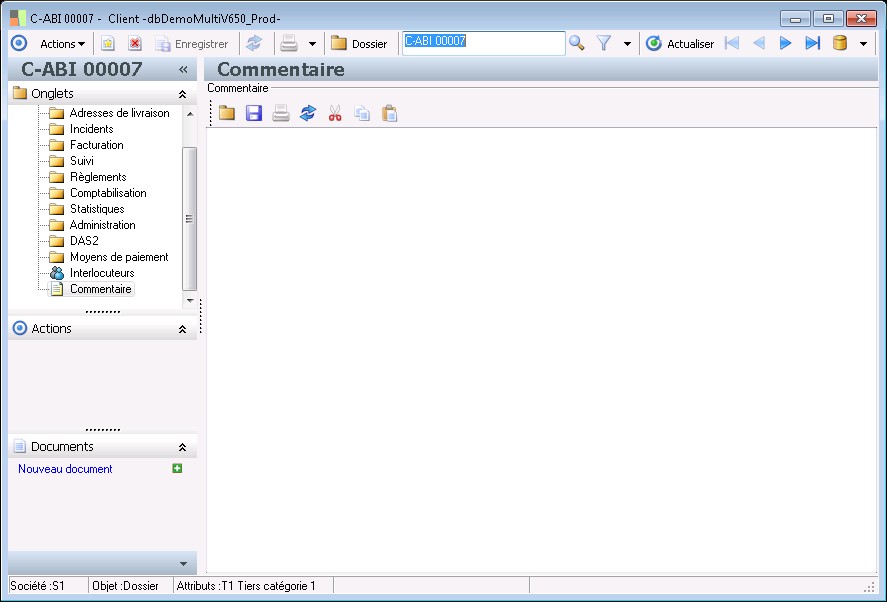
Task: Click the magnifier search icon
Action: coord(576,43)
